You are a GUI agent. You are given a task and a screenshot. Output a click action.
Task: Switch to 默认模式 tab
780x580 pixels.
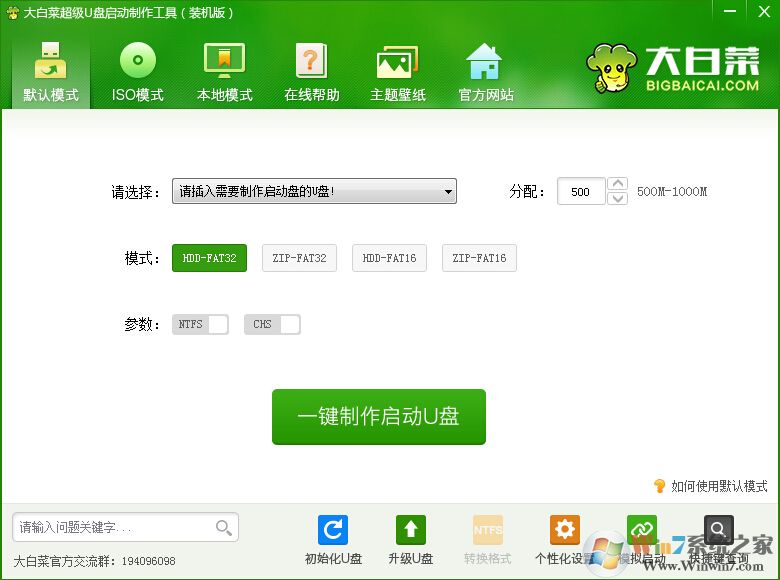51,72
